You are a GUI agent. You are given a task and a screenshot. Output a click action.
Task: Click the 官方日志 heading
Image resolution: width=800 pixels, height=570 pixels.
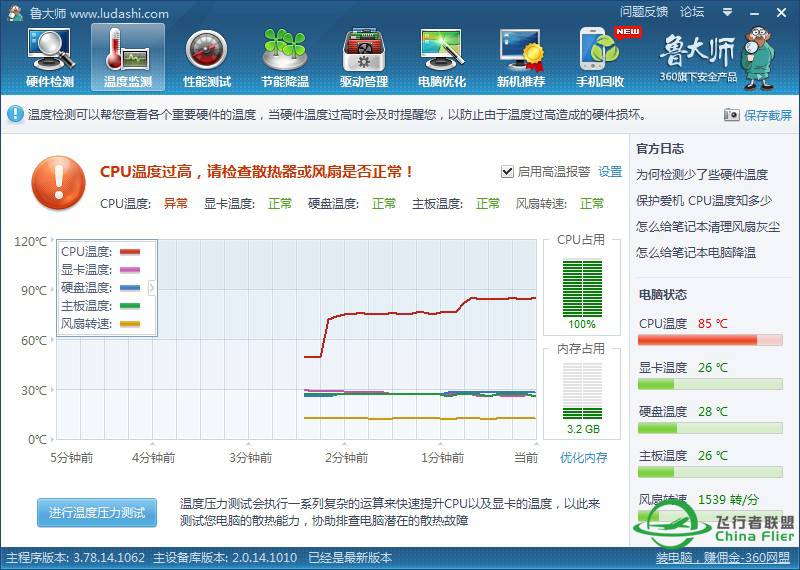coord(660,148)
